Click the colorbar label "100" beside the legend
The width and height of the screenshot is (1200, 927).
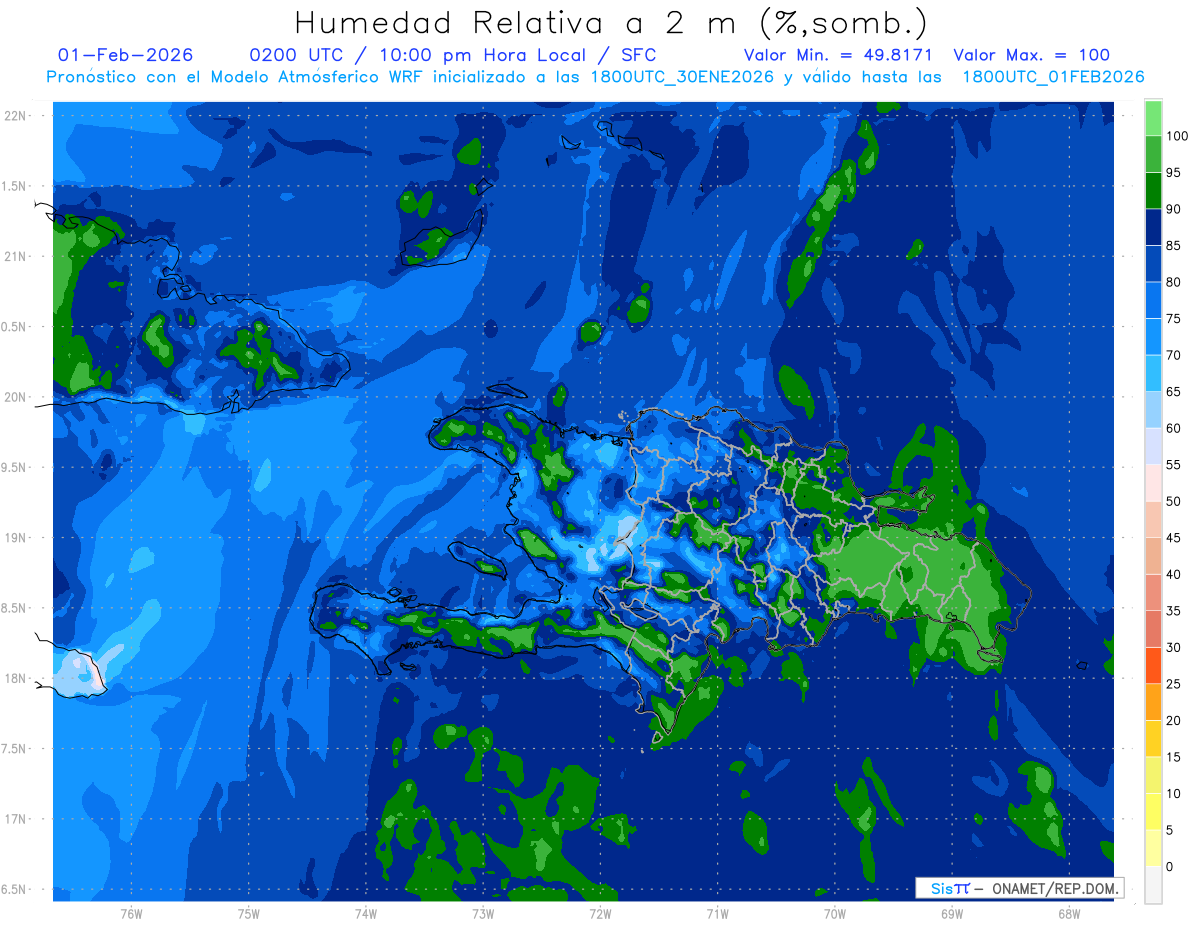click(1176, 136)
